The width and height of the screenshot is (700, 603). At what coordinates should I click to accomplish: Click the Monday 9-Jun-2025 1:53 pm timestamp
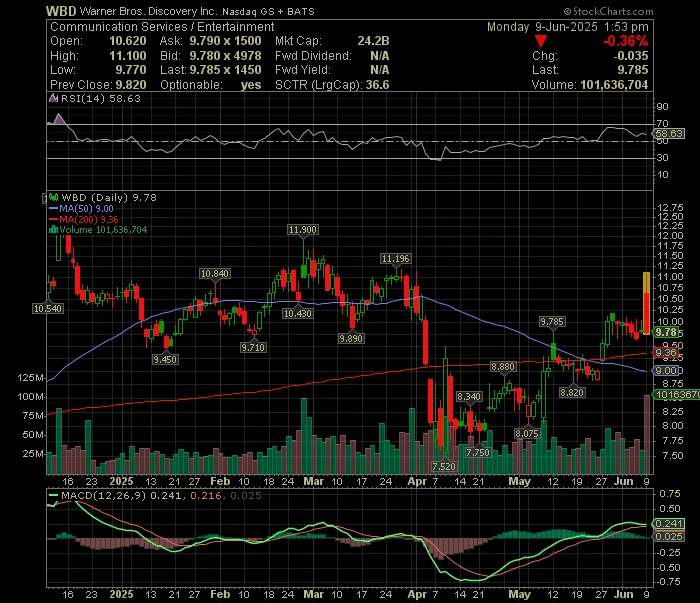tap(567, 27)
